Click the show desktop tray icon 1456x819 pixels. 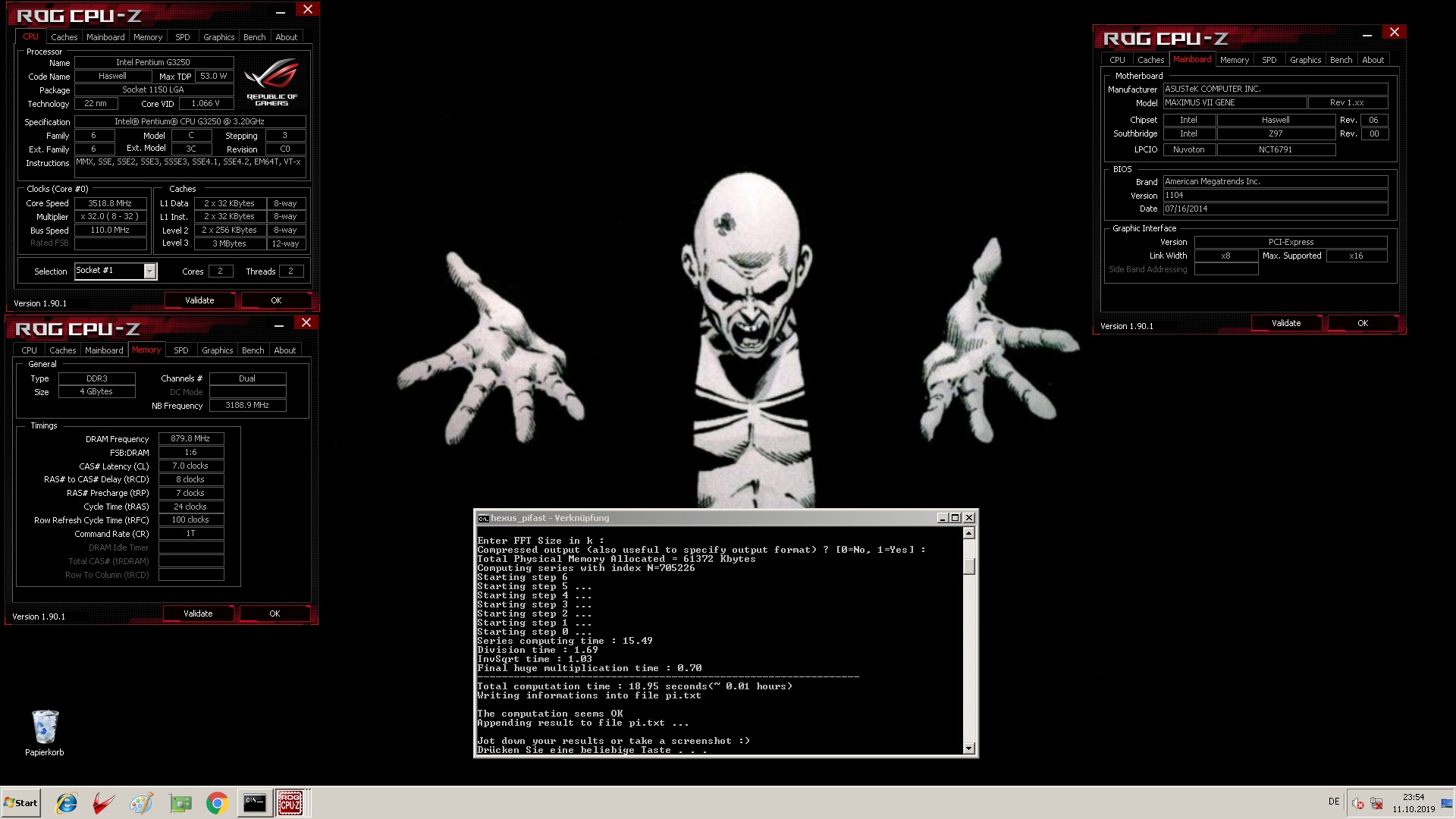click(1447, 803)
